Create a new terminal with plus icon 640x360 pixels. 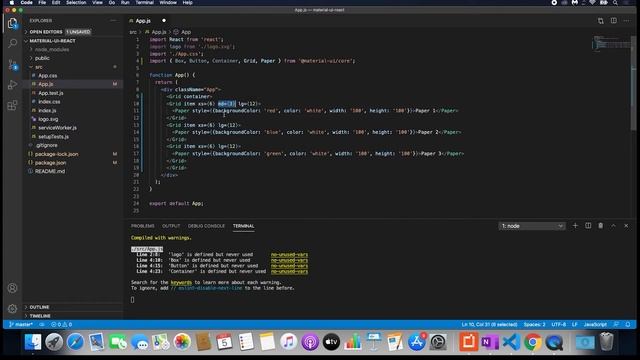575,226
